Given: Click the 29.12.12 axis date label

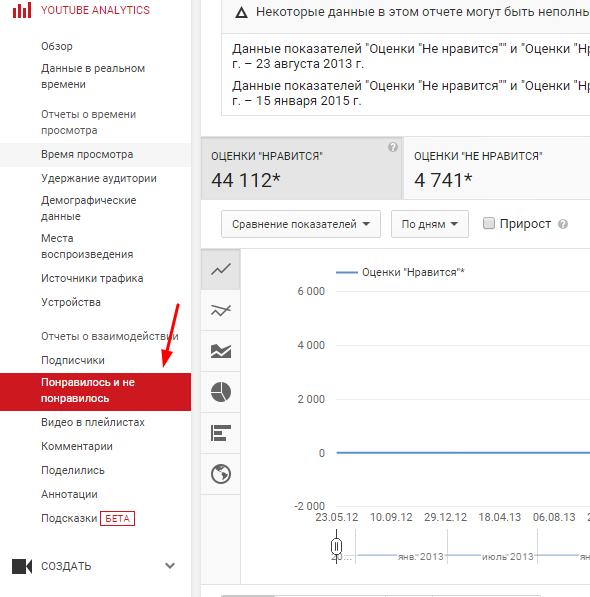Looking at the screenshot, I should (445, 517).
